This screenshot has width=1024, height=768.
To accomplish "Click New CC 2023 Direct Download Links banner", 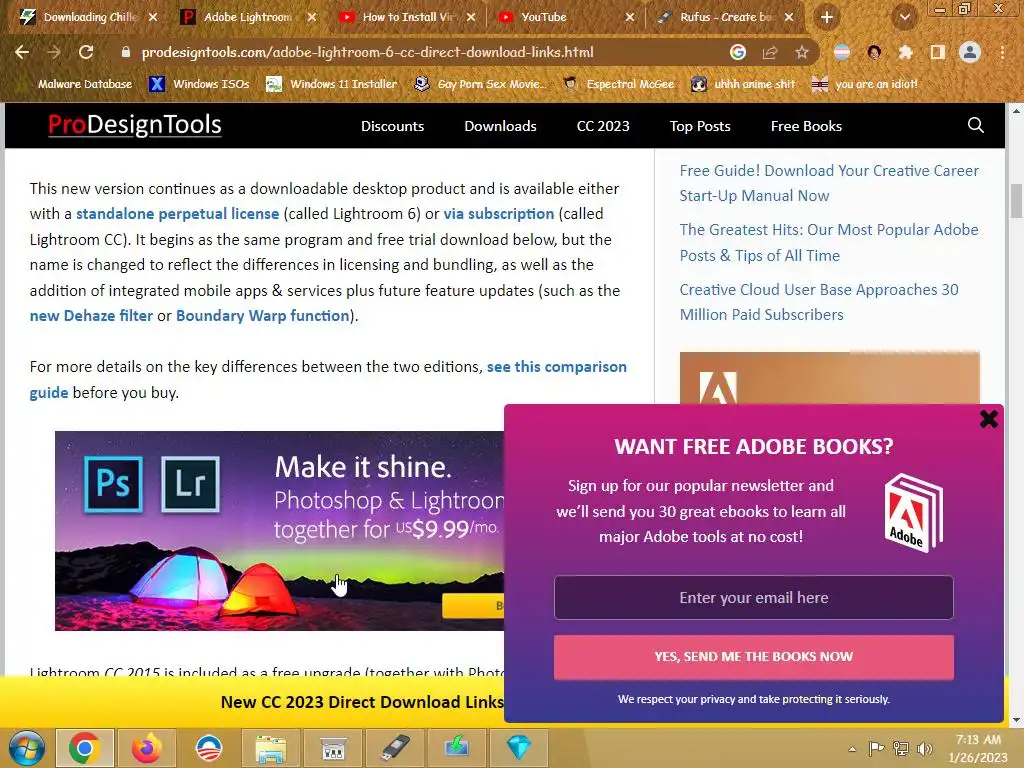I will [362, 702].
